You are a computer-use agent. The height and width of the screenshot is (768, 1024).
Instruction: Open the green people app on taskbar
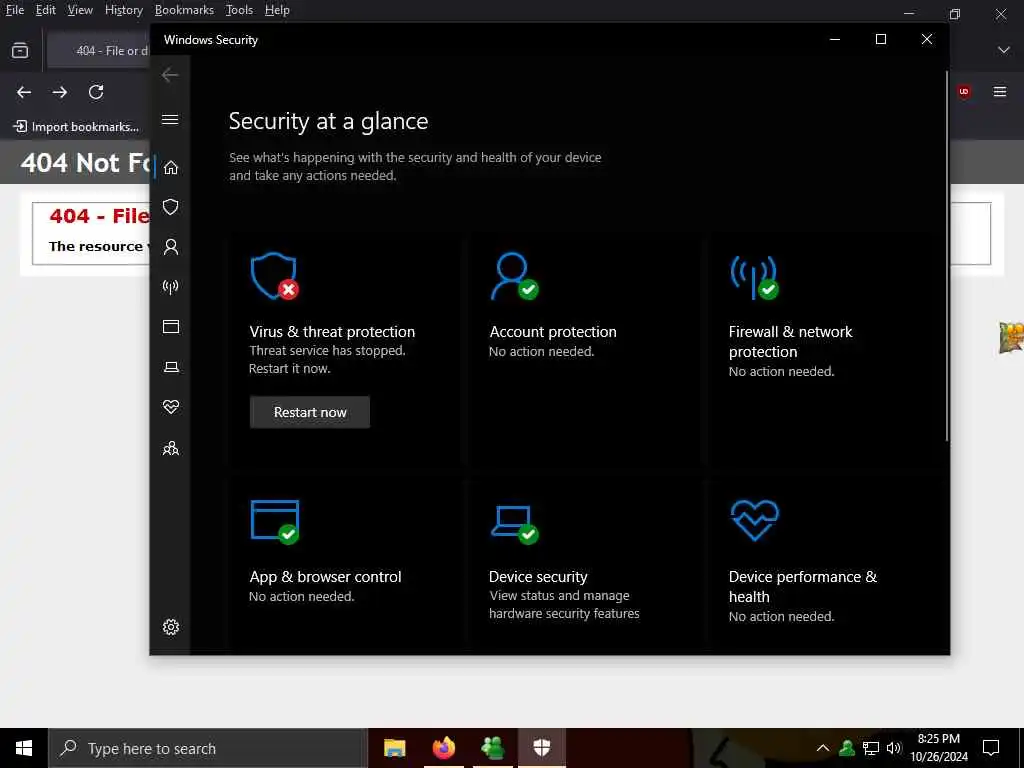(x=492, y=748)
